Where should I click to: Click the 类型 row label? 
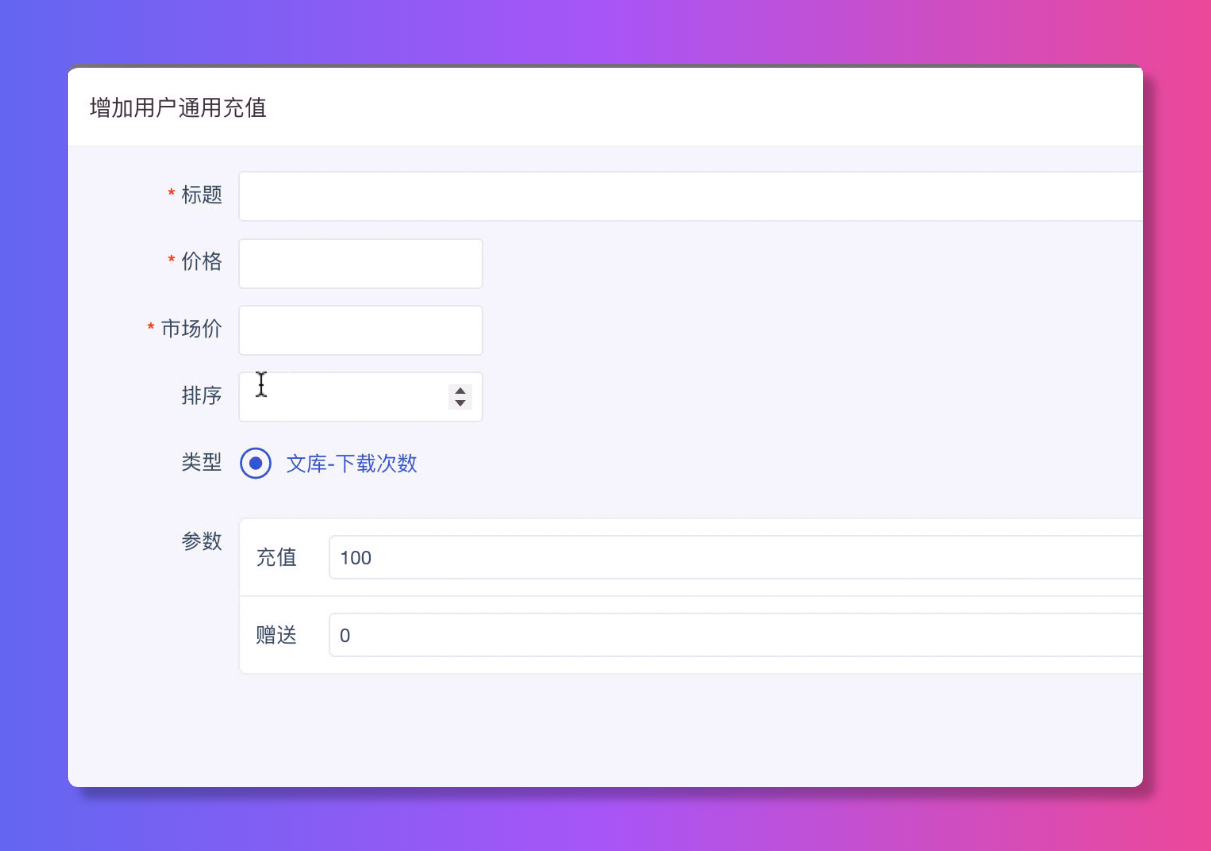tap(201, 463)
